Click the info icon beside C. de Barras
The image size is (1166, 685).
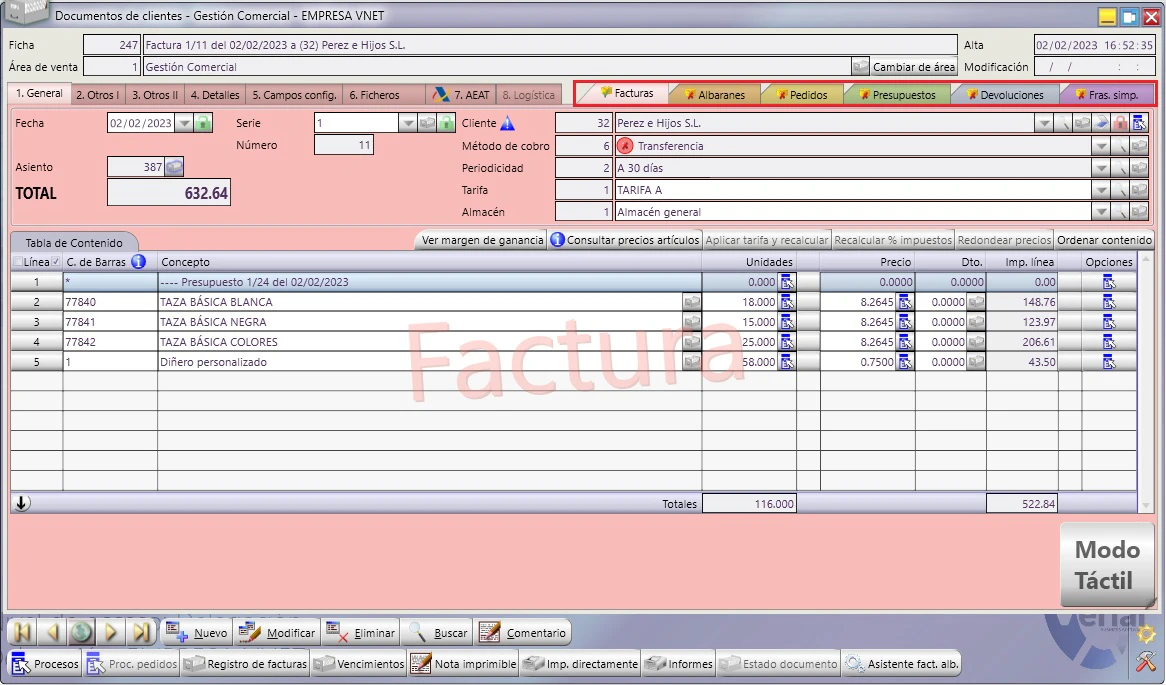pyautogui.click(x=138, y=262)
